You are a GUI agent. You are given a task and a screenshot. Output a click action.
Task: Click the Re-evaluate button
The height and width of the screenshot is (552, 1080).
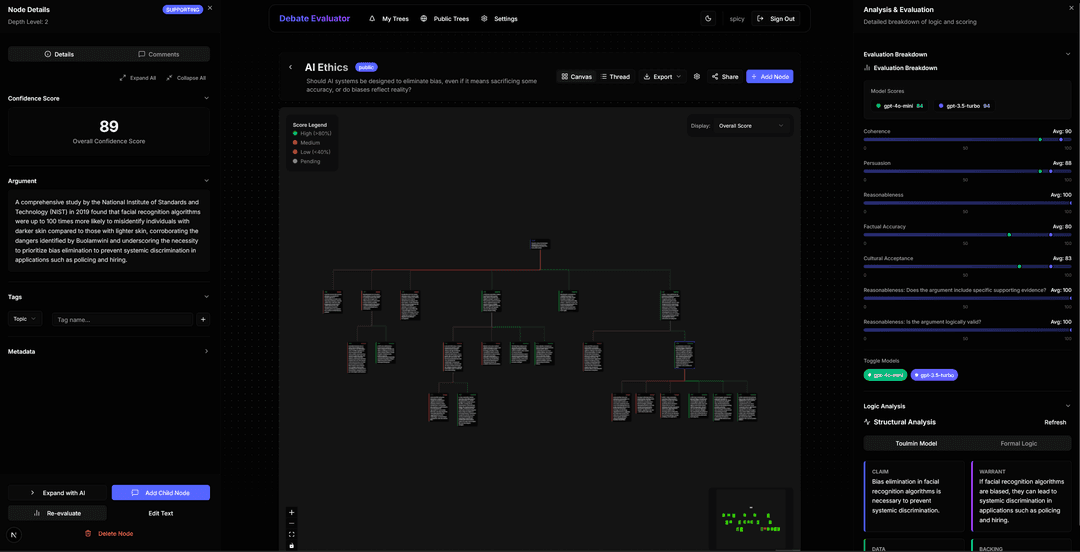(x=58, y=513)
